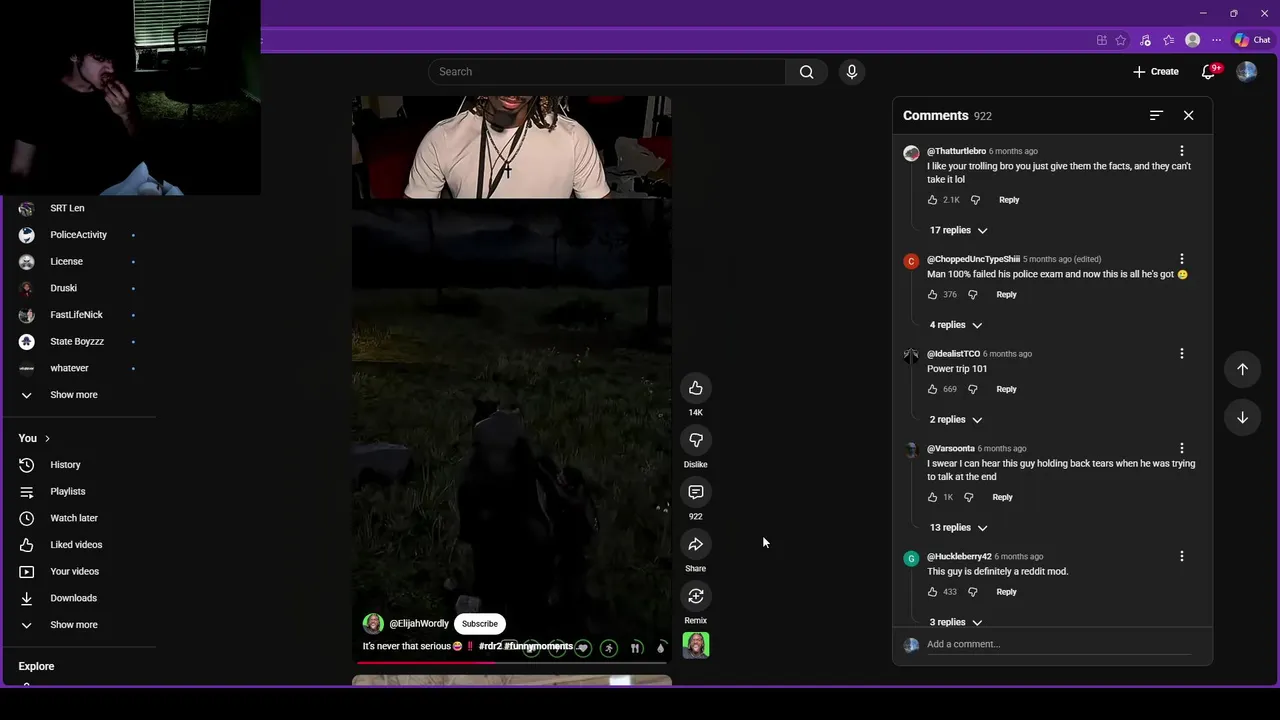Image resolution: width=1280 pixels, height=720 pixels.
Task: Open the @ElijahWordly channel link
Action: 419,624
